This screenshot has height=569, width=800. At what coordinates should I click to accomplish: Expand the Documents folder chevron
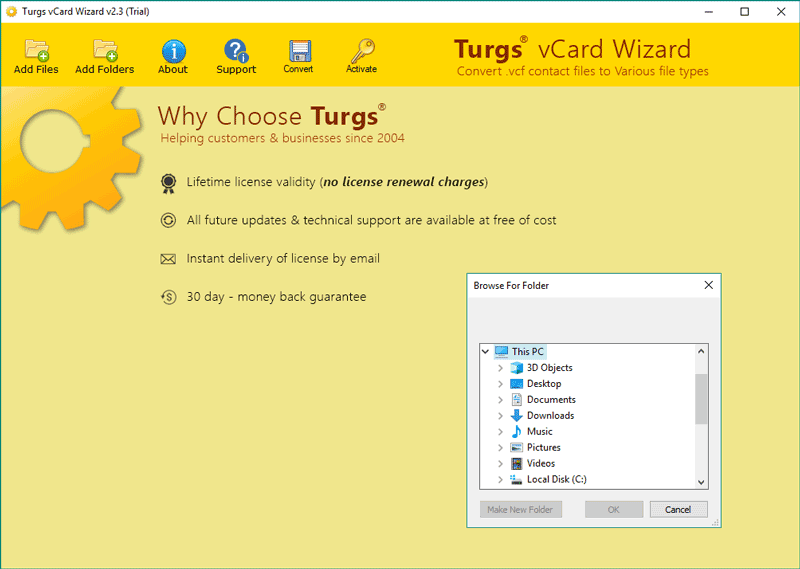coord(501,400)
